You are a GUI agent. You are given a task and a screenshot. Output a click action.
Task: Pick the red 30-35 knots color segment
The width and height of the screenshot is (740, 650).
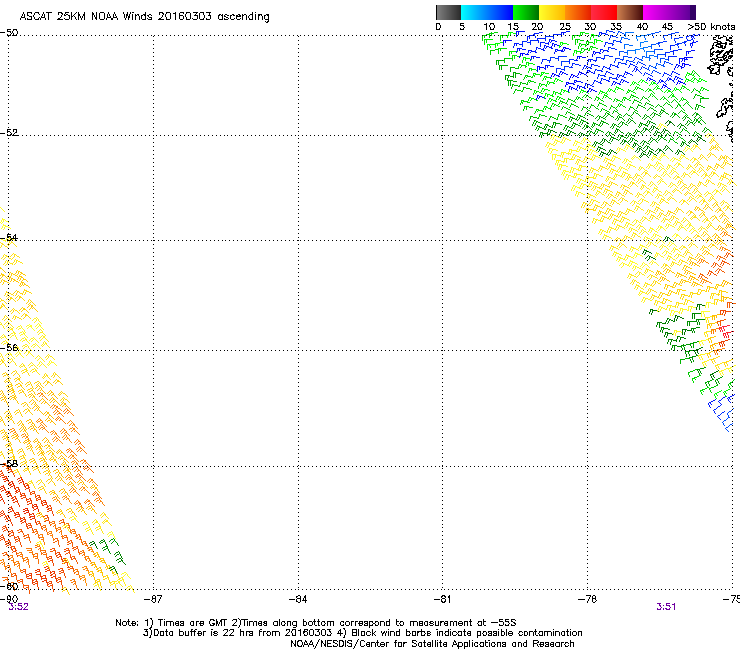tap(604, 12)
